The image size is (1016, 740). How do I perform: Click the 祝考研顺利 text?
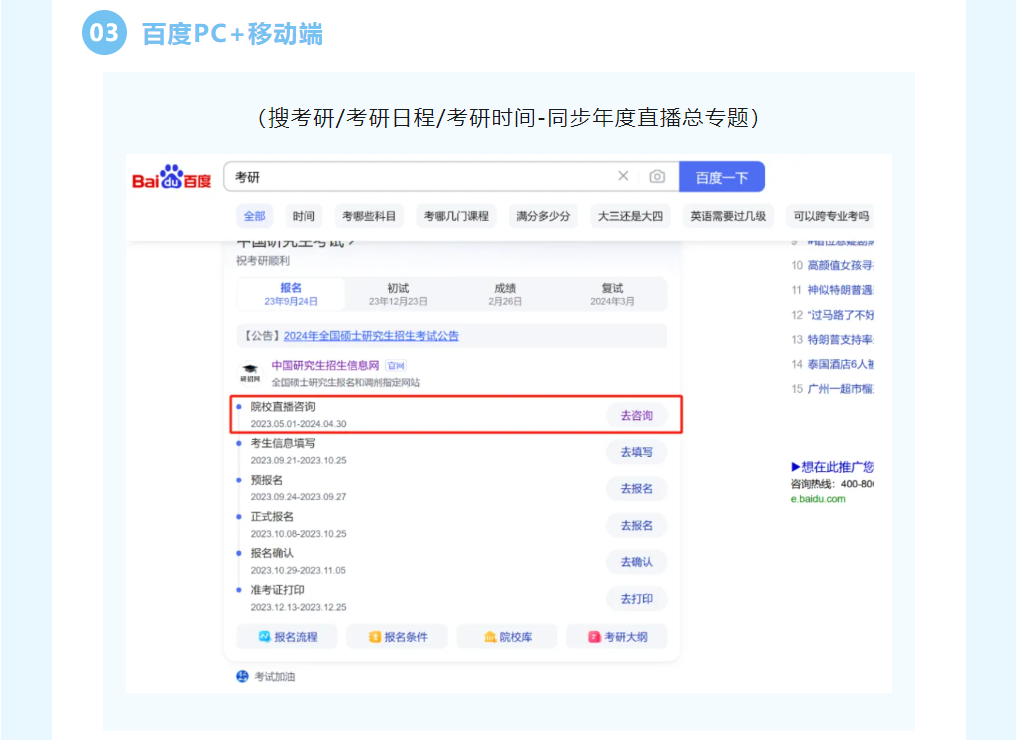coord(263,260)
